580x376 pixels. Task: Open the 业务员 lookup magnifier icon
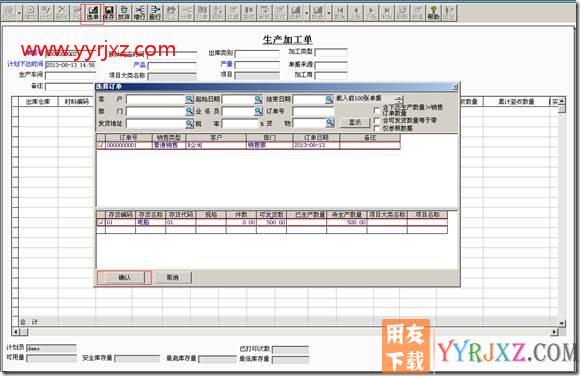259,111
